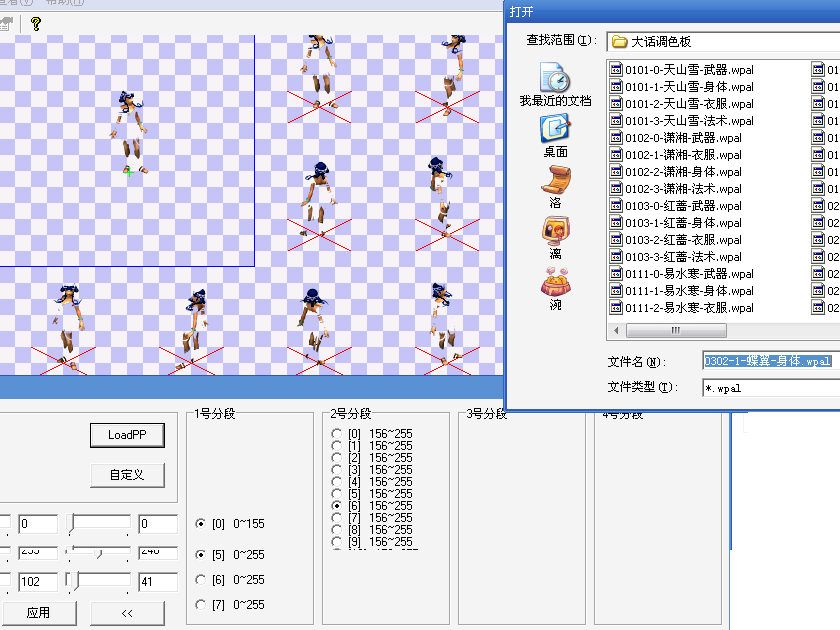
Task: Click the slider between 102 and 41
Action: coord(98,582)
